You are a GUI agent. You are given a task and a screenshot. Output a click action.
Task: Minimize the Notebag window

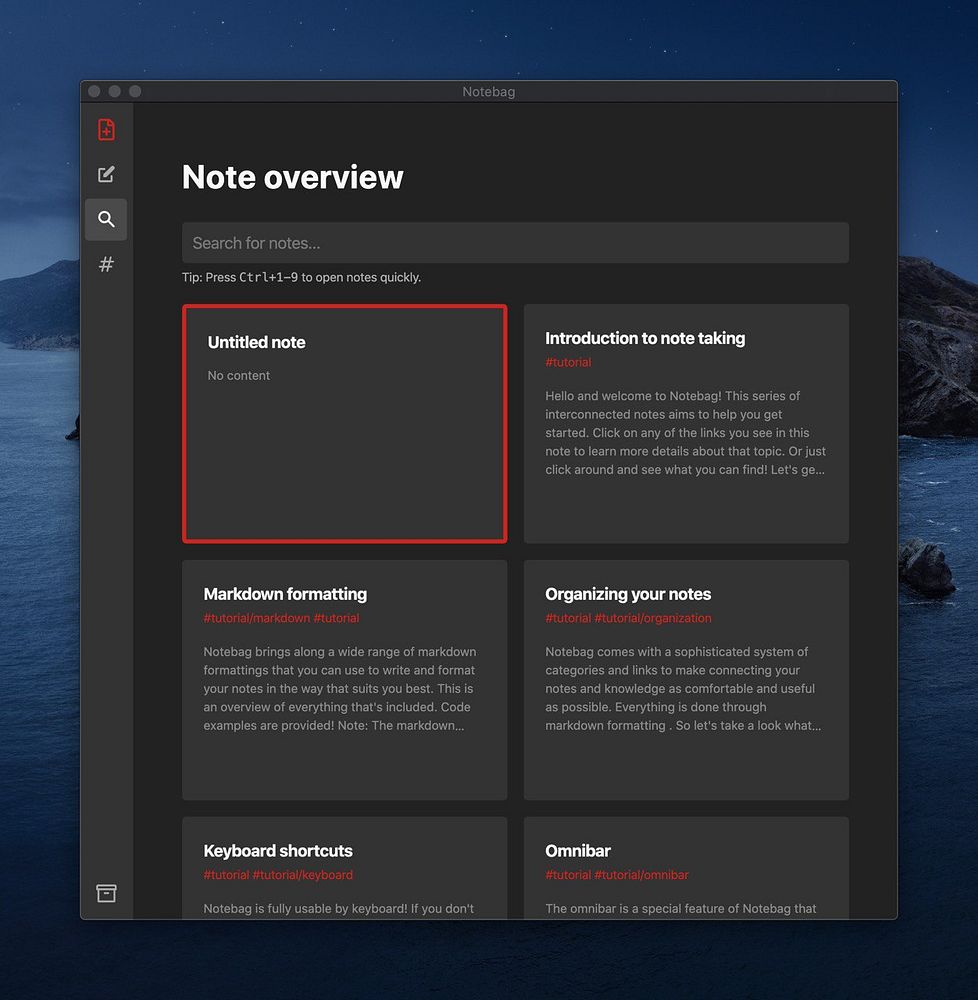click(115, 91)
